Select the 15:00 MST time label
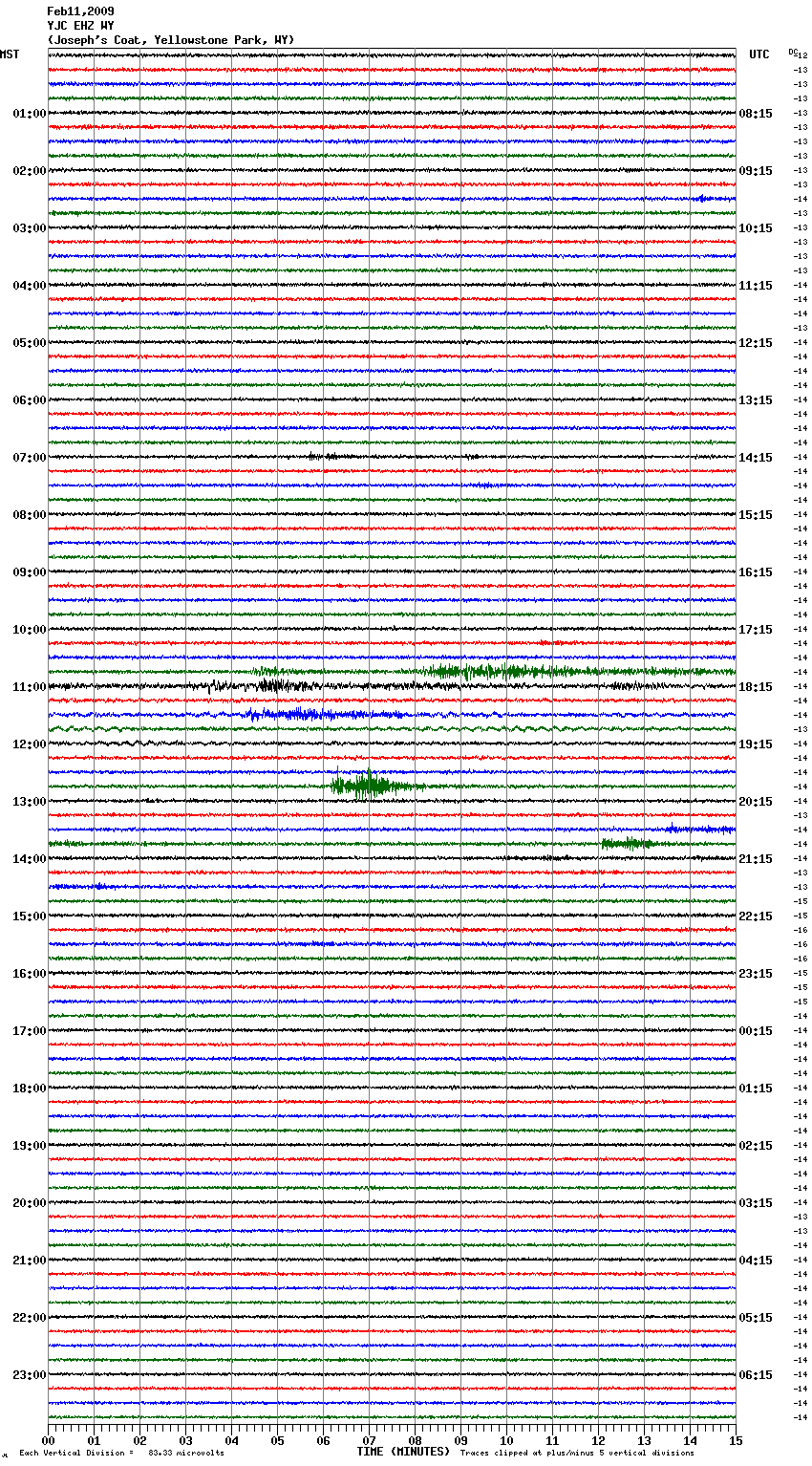 click(30, 916)
